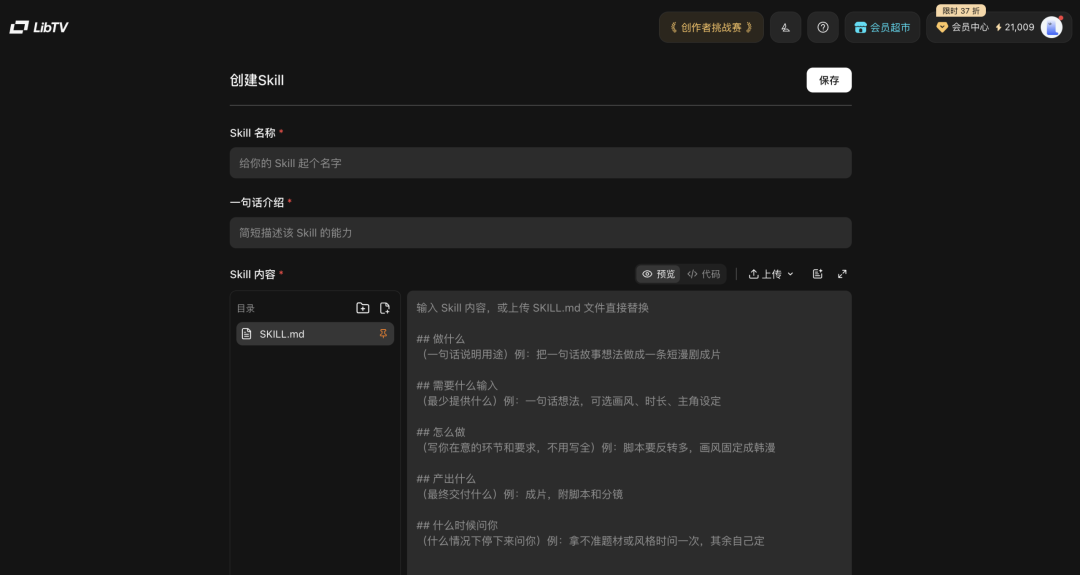This screenshot has width=1080, height=575.
Task: Open the clean-up brush icon button
Action: [x=785, y=28]
